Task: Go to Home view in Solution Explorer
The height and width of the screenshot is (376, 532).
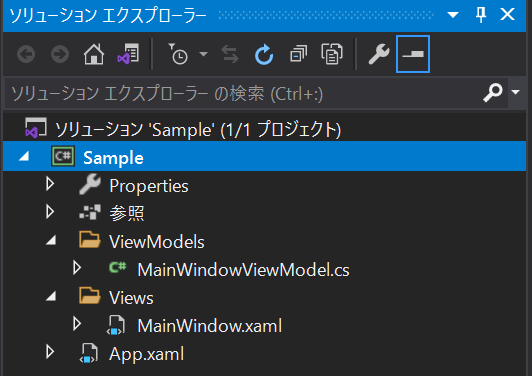Action: pyautogui.click(x=94, y=54)
